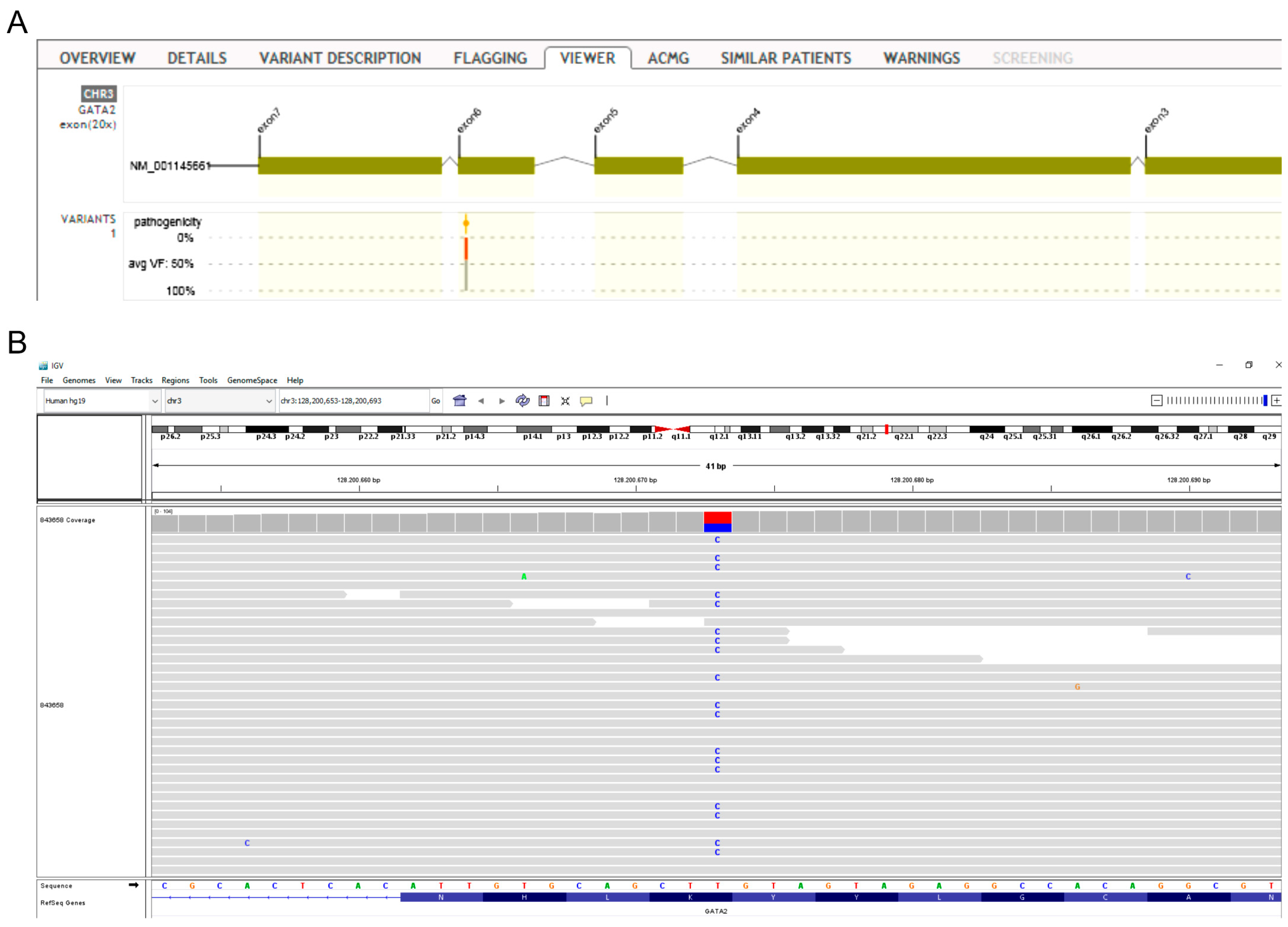Click the resize tracks to fit icon
The width and height of the screenshot is (1288, 927).
565,401
